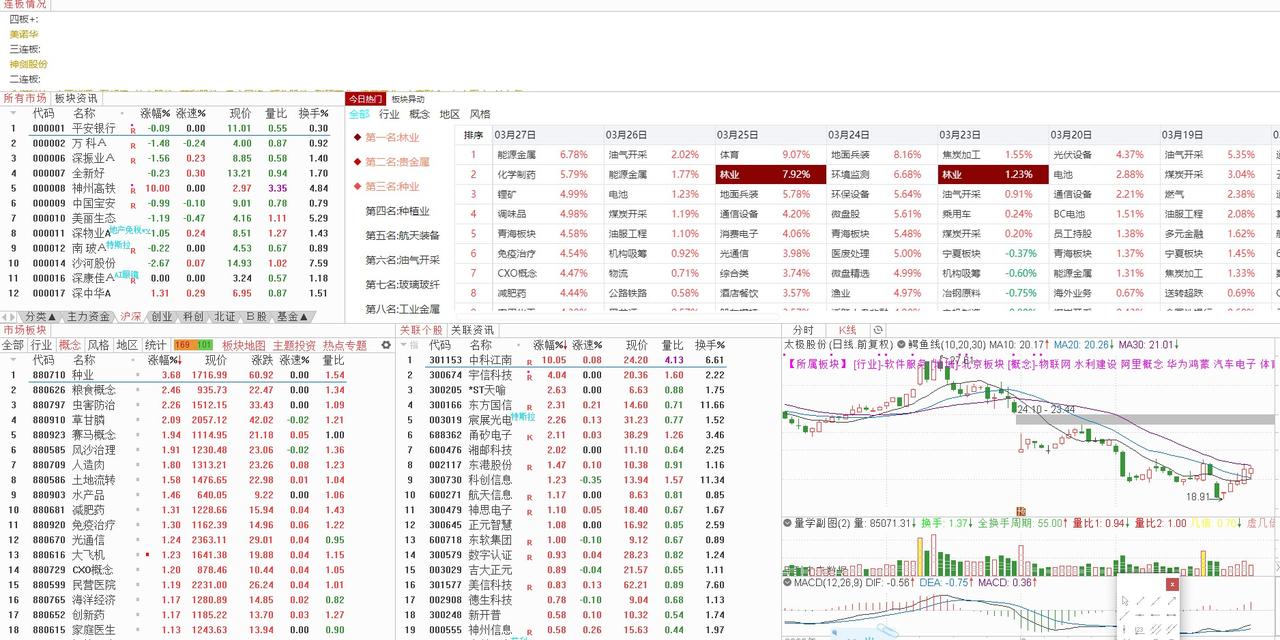Select the 风格 filter in 市场板块
The width and height of the screenshot is (1280, 640).
(98, 345)
